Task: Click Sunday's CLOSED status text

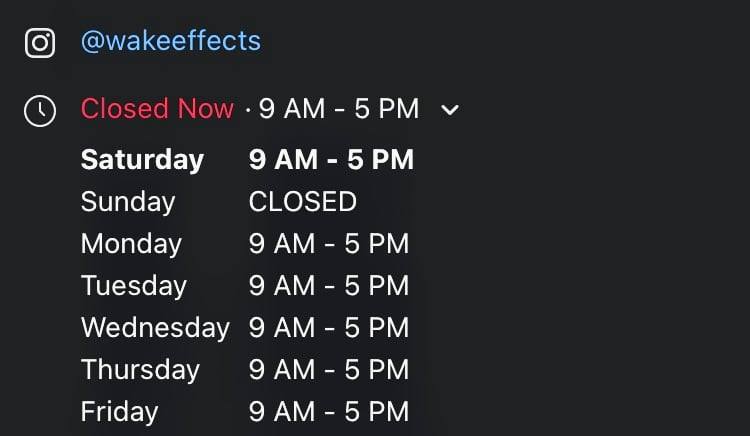Action: coord(303,202)
